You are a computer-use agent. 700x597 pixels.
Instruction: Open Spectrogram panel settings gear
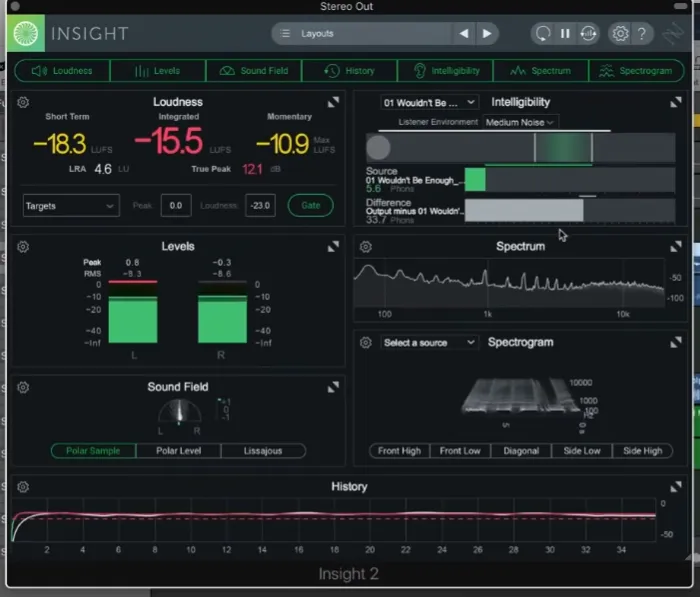pos(366,342)
